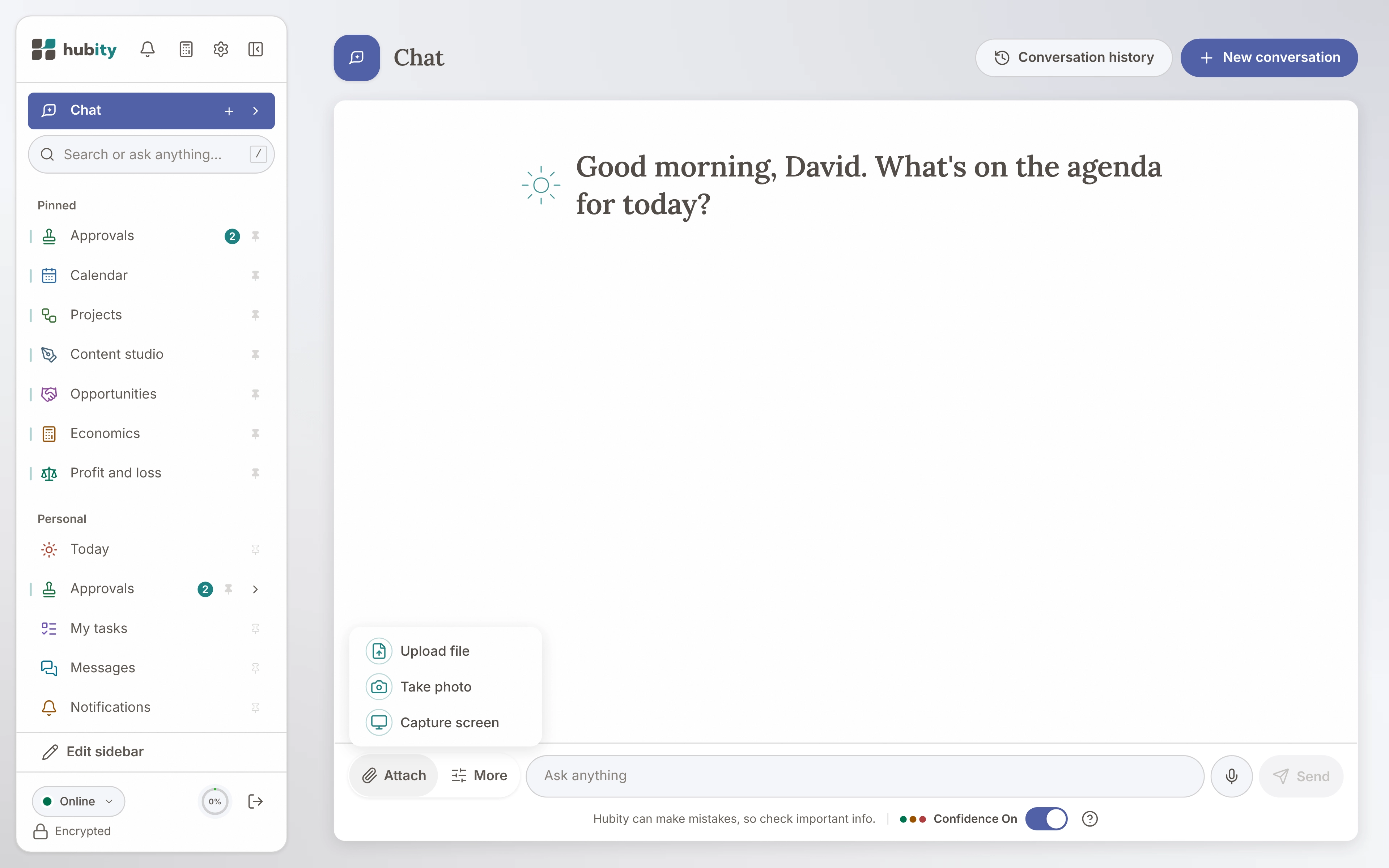Open the notifications bell in the header

(148, 50)
